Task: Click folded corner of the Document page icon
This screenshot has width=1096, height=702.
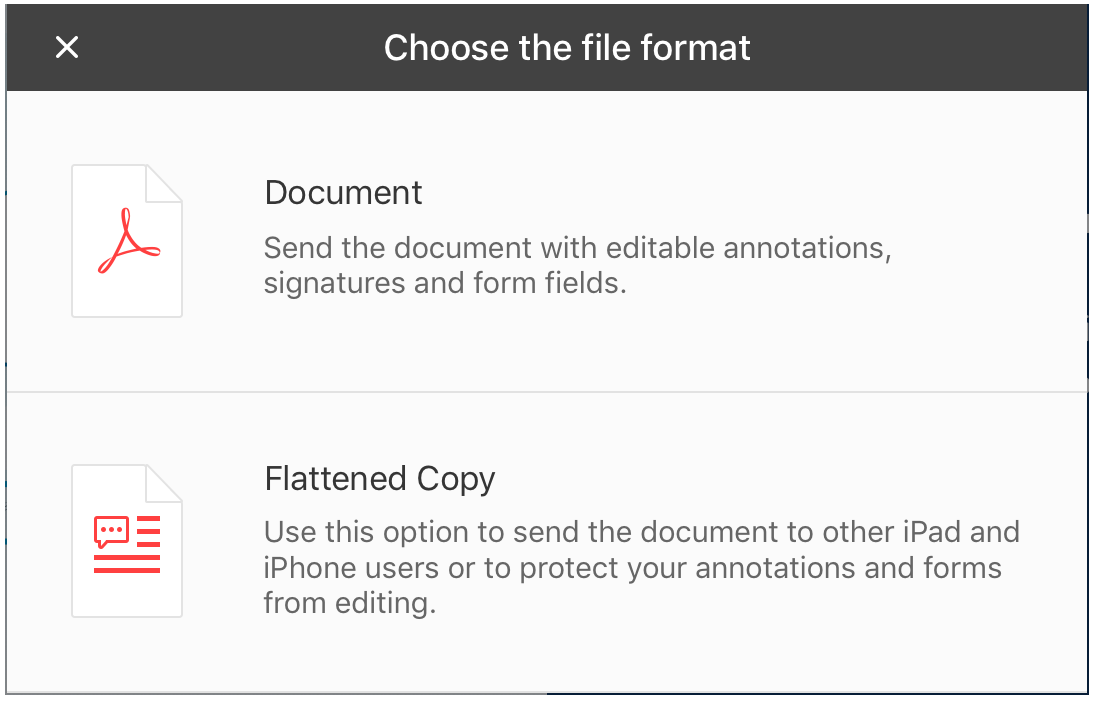Action: tap(166, 182)
